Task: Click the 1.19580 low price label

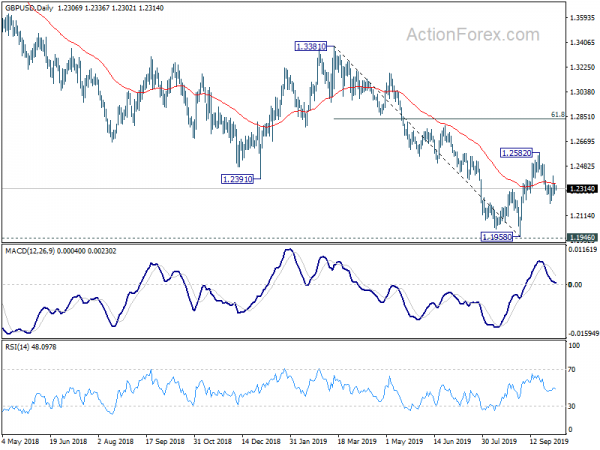Action: pyautogui.click(x=496, y=237)
